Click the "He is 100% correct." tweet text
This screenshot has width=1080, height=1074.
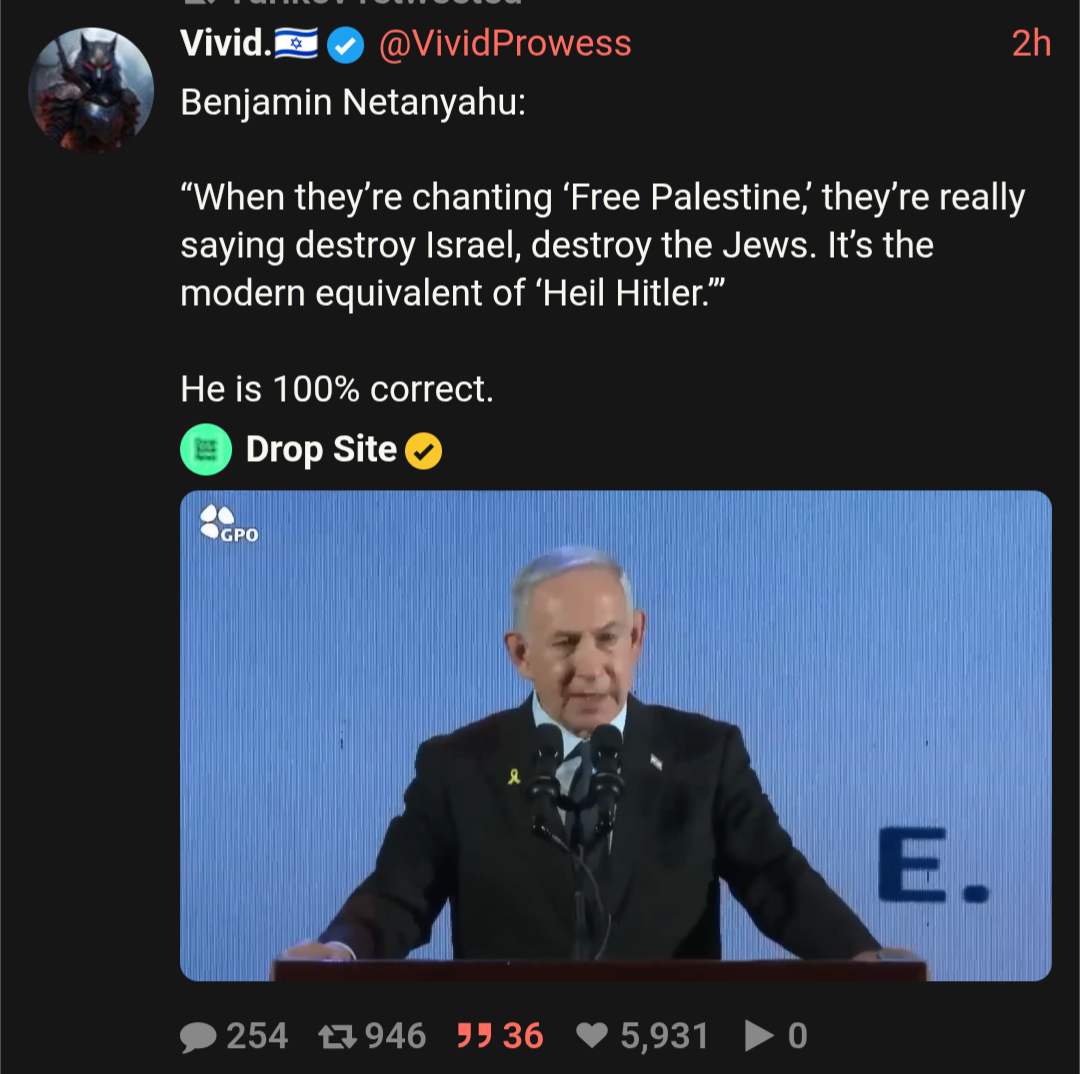[x=337, y=389]
